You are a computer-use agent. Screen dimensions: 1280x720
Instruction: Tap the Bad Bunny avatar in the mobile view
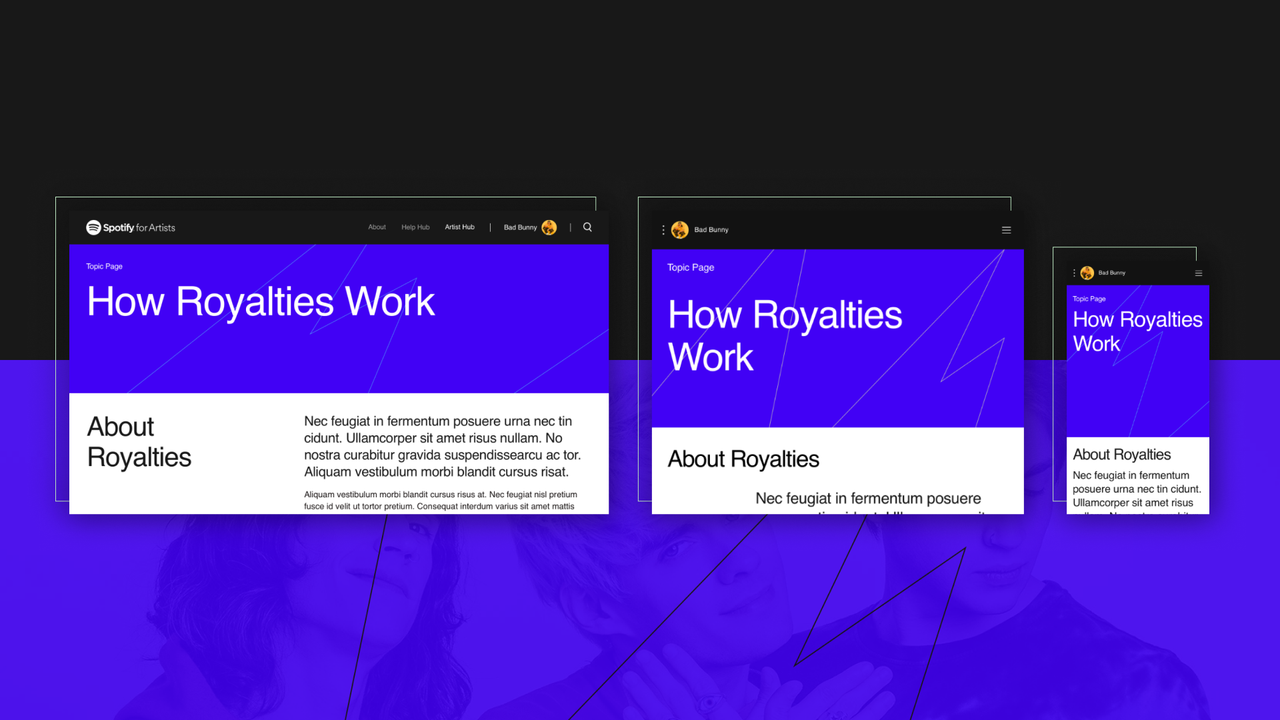coord(1087,273)
